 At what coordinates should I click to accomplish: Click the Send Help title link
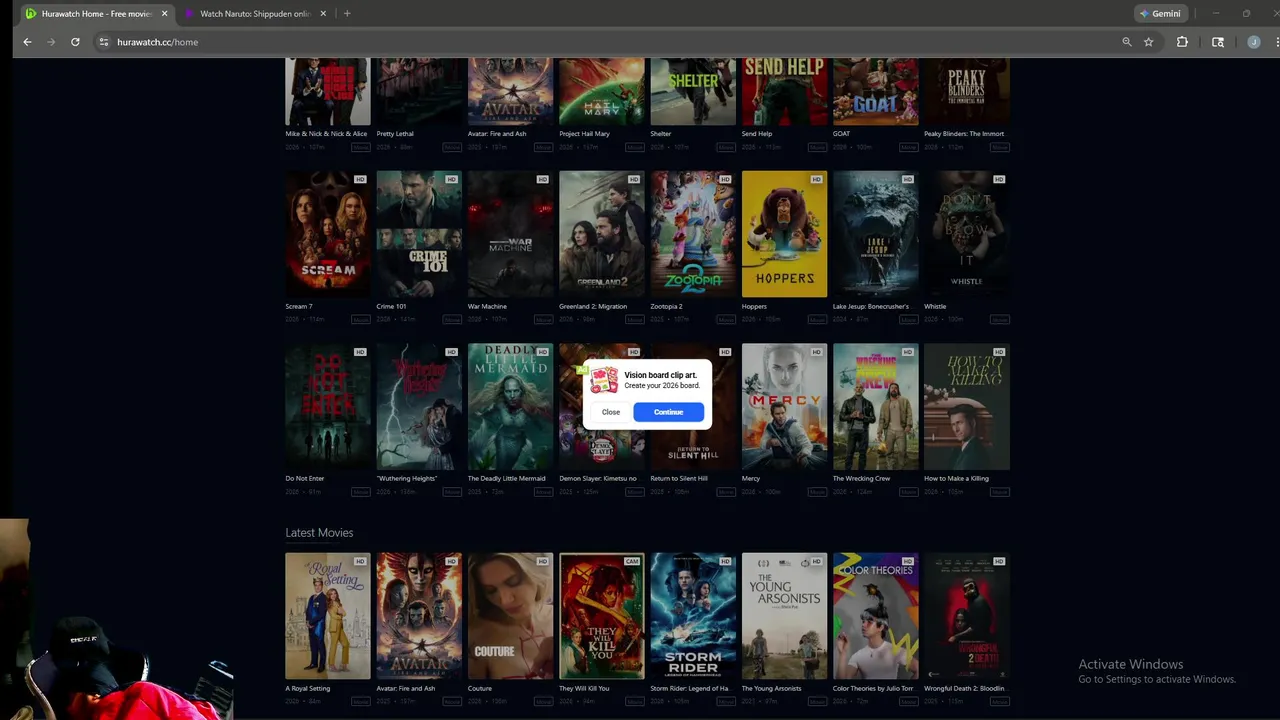coord(757,134)
